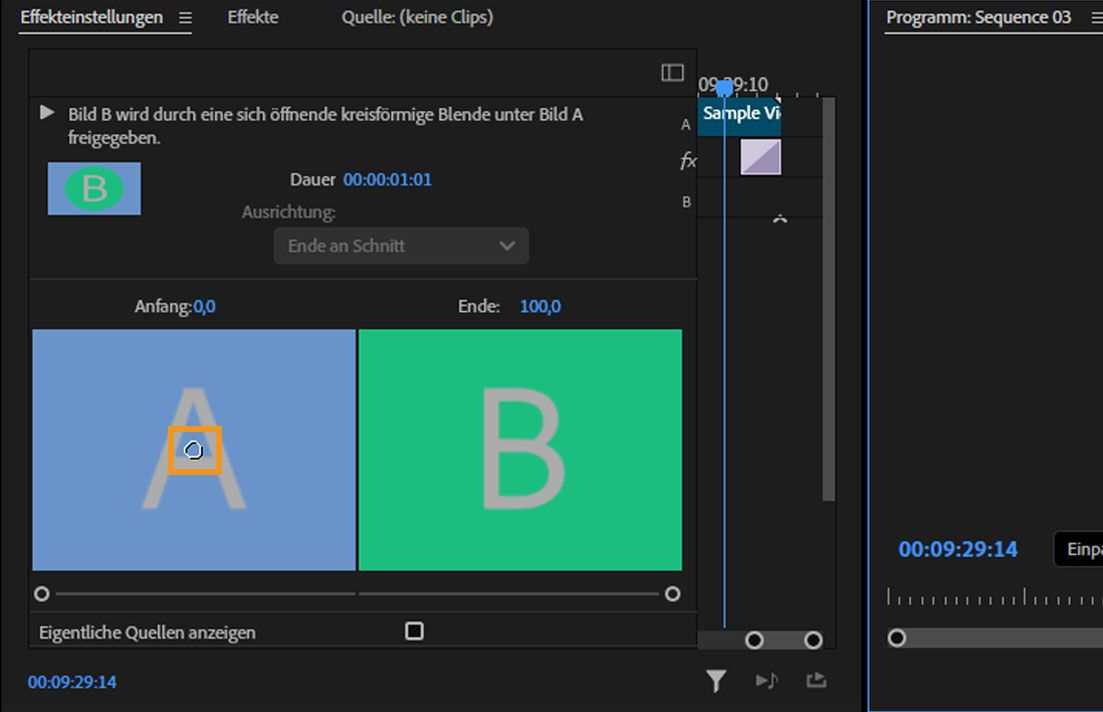This screenshot has height=712, width=1103.
Task: Click the 00:09:29:14 timecode in effect controls
Action: click(72, 682)
